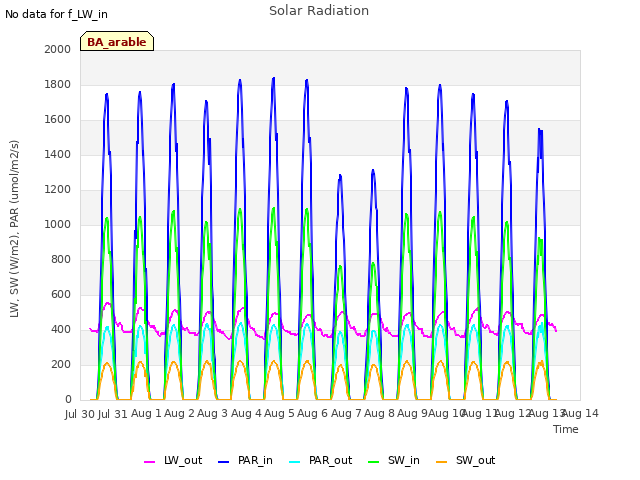Click the 1600 y-axis tick label
Image resolution: width=640 pixels, height=480 pixels.
tap(58, 120)
